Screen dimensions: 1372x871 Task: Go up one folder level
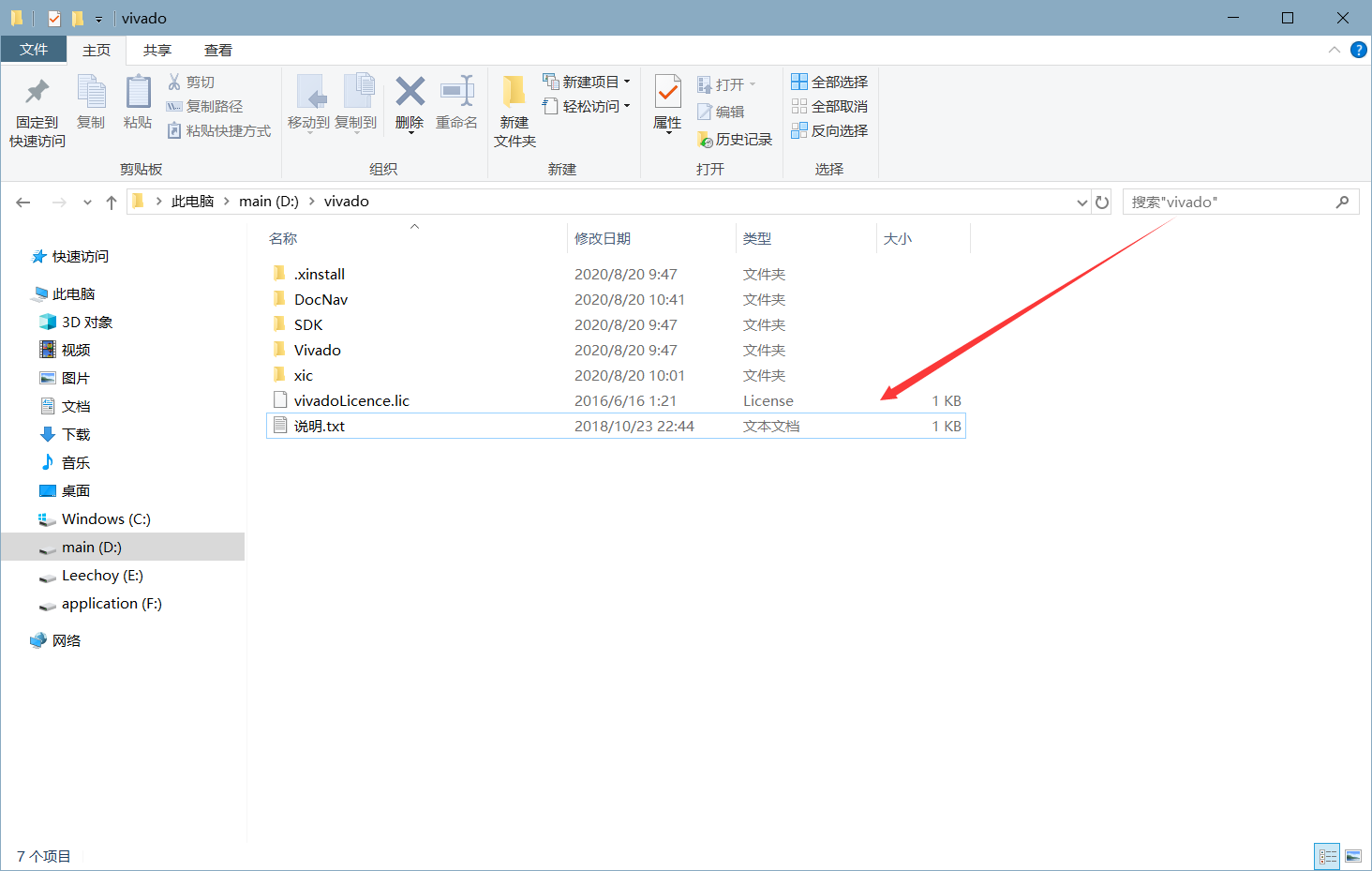tap(112, 202)
